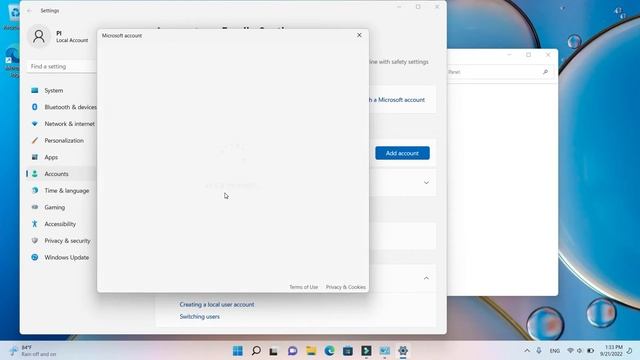Open Task View from taskbar
This screenshot has width=640, height=360.
274,351
